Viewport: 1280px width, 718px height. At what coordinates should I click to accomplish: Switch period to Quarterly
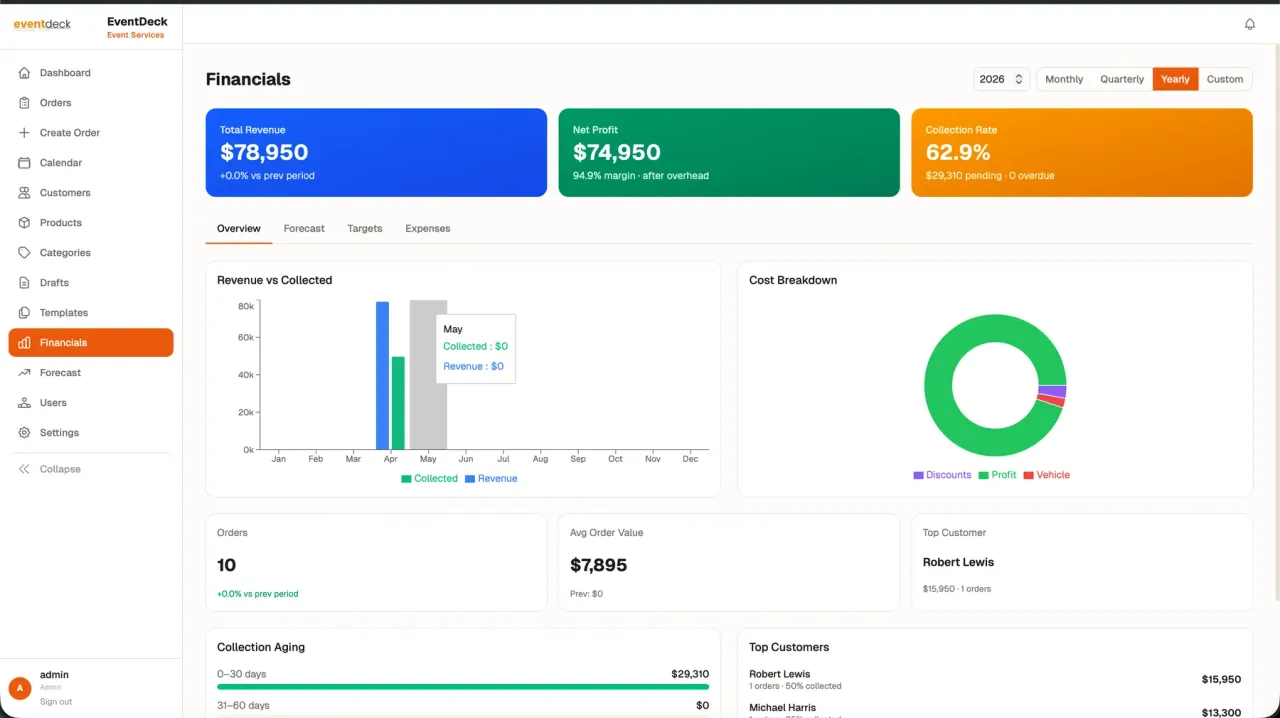pyautogui.click(x=1122, y=79)
